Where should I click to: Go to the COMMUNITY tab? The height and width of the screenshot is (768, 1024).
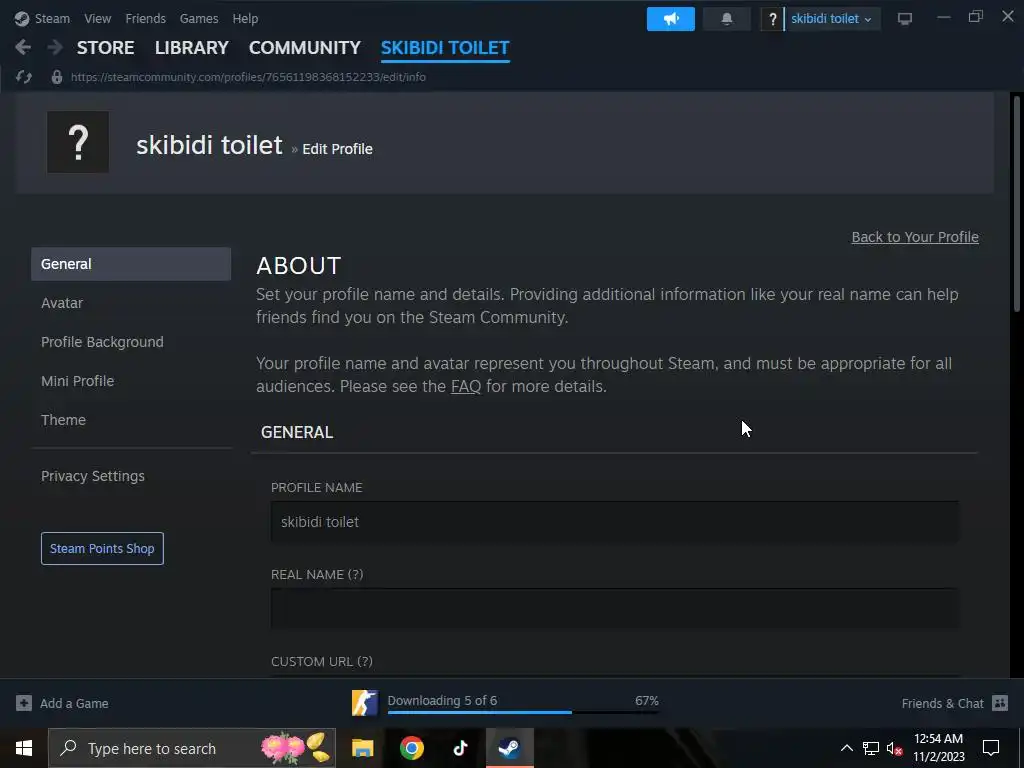tap(305, 48)
